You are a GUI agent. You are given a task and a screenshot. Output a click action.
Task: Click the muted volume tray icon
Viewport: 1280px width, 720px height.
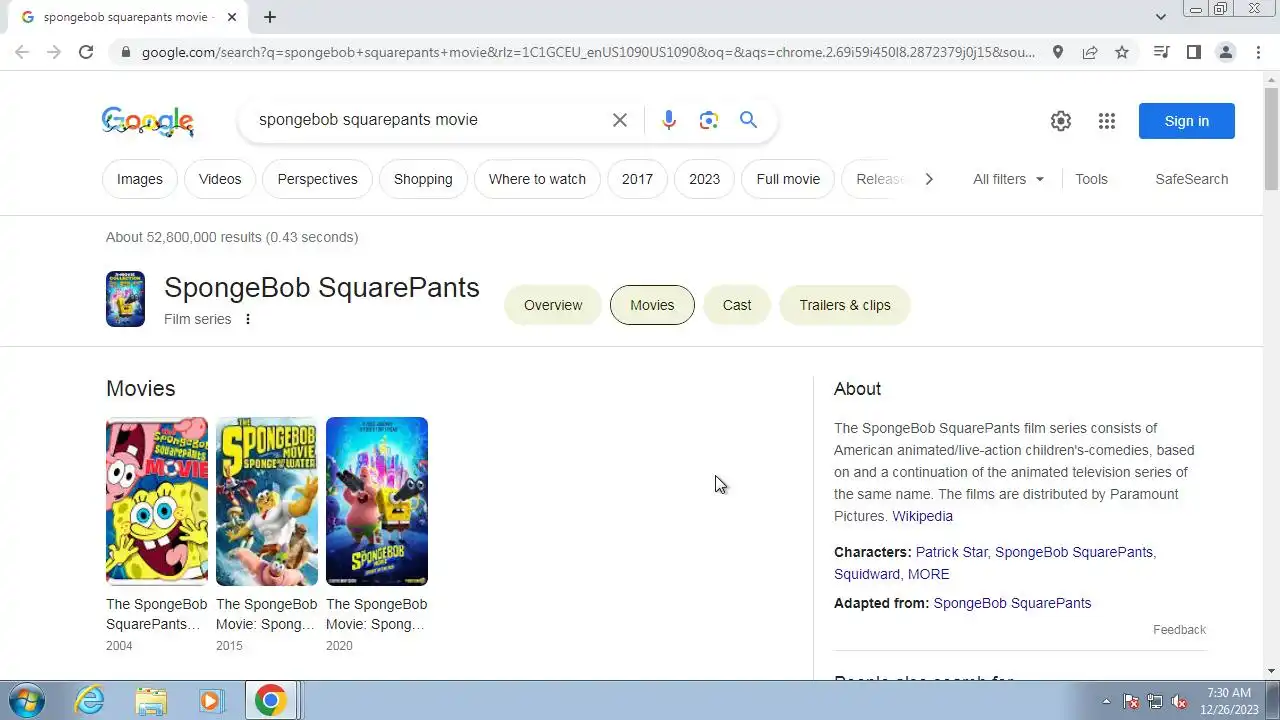(x=1179, y=701)
